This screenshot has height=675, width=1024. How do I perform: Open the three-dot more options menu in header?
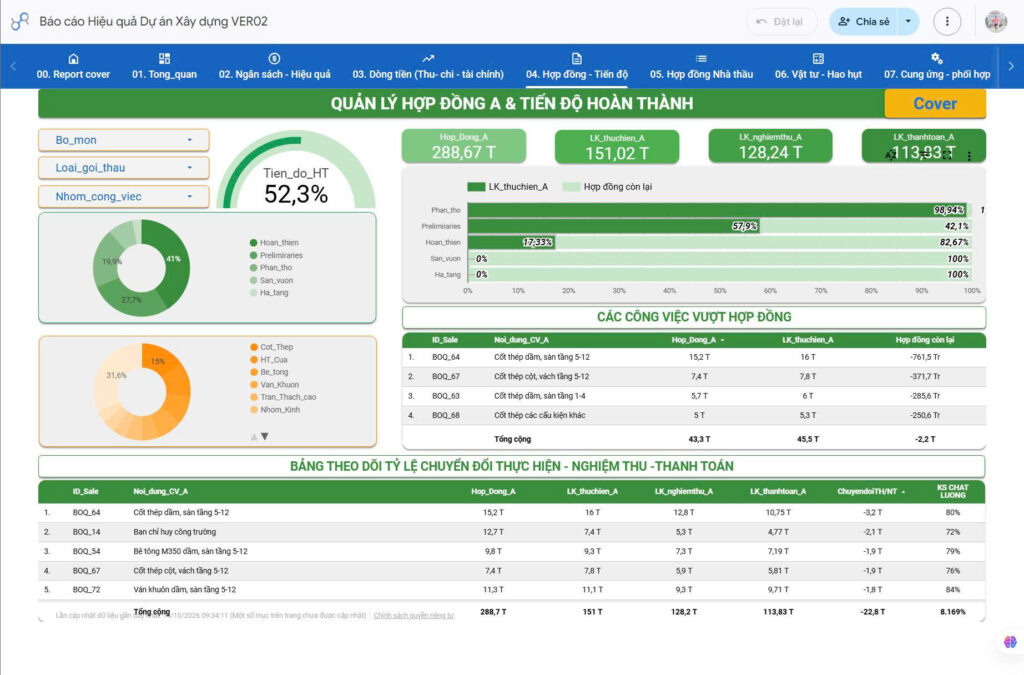(x=947, y=22)
